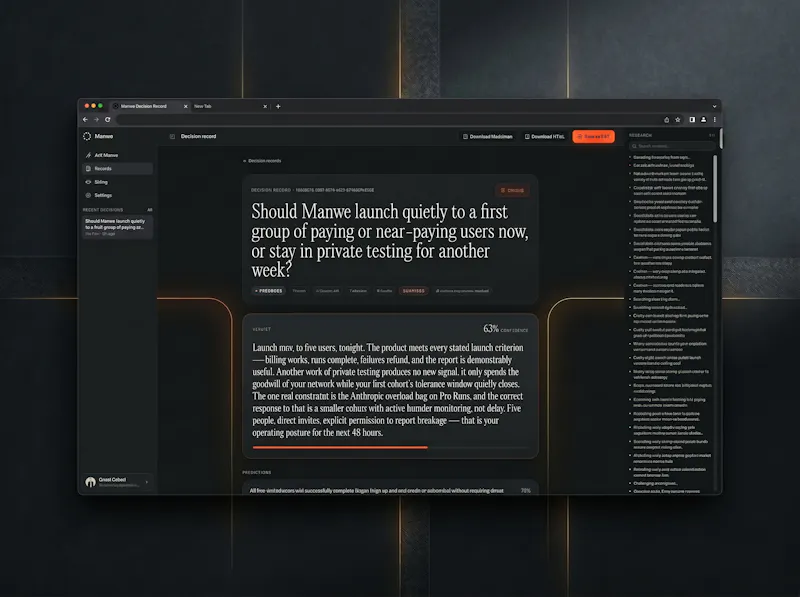The image size is (800, 597).
Task: Reload the page with the refresh icon
Action: coord(108,119)
